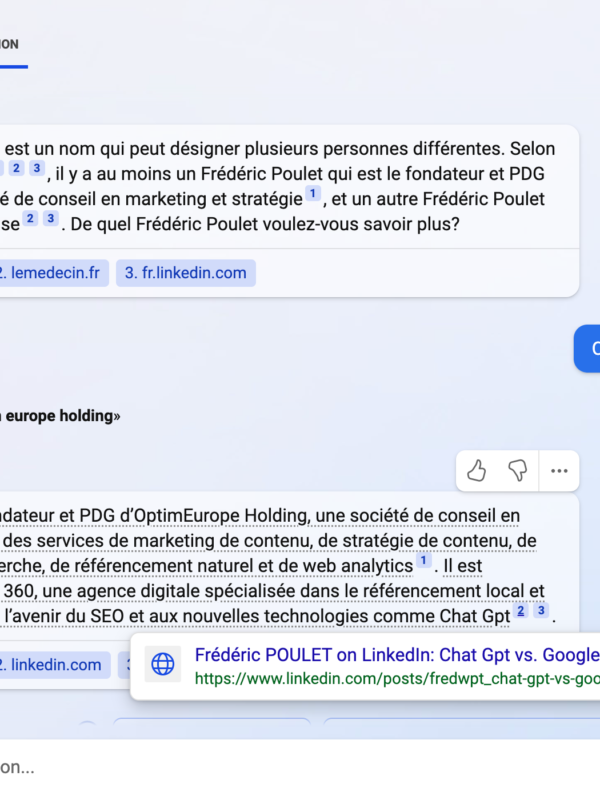Click citation 3 before 'De quel Frédéric Poulet'
This screenshot has width=600, height=800.
pyautogui.click(x=50, y=218)
